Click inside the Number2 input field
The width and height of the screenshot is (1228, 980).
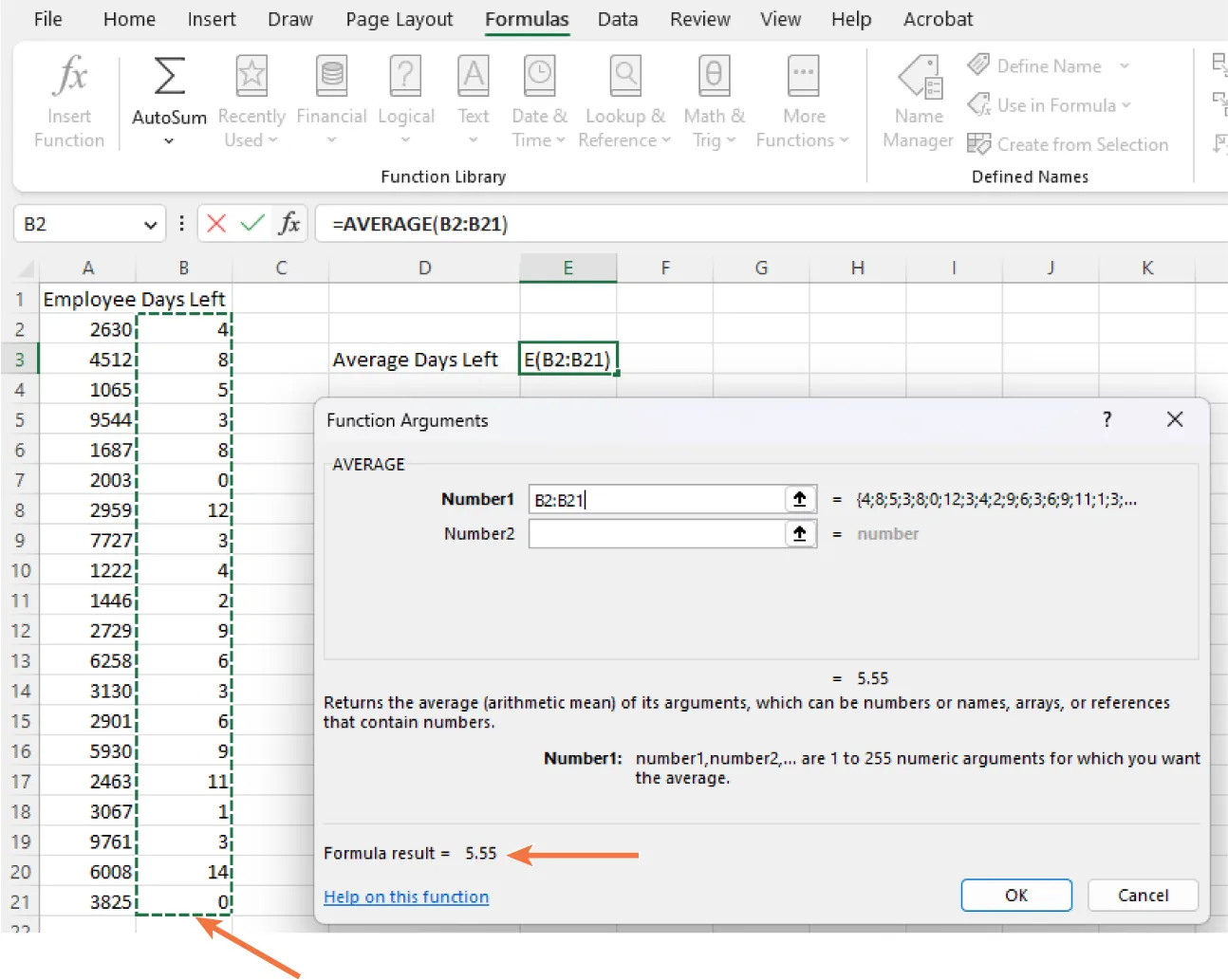tap(657, 533)
